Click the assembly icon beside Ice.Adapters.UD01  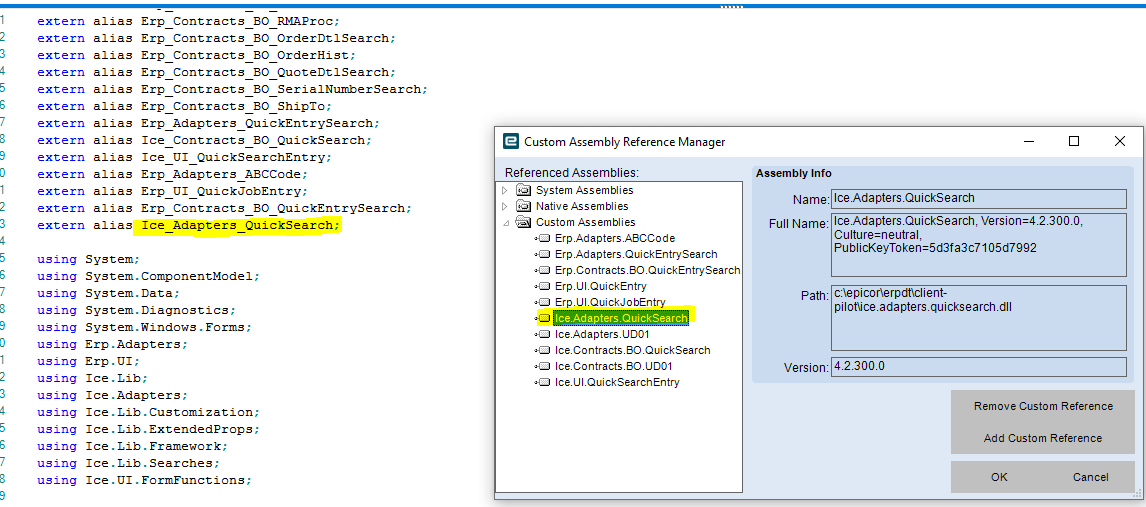pos(544,334)
